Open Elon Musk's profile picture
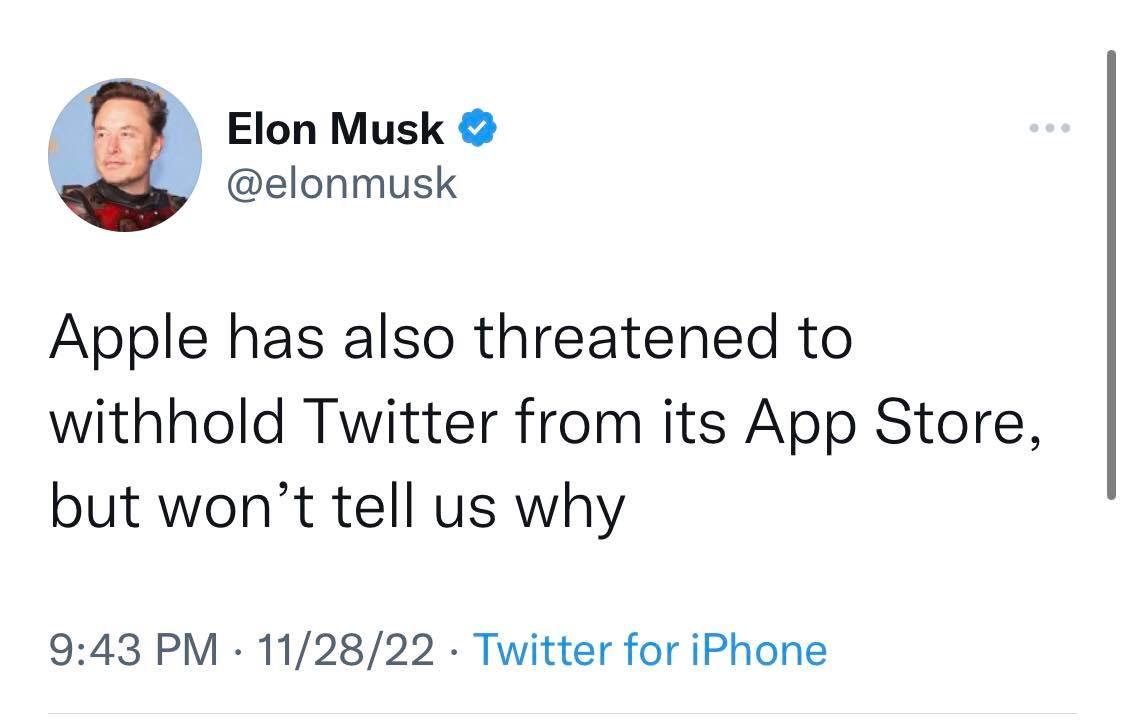Image resolution: width=1125 pixels, height=728 pixels. coord(124,155)
